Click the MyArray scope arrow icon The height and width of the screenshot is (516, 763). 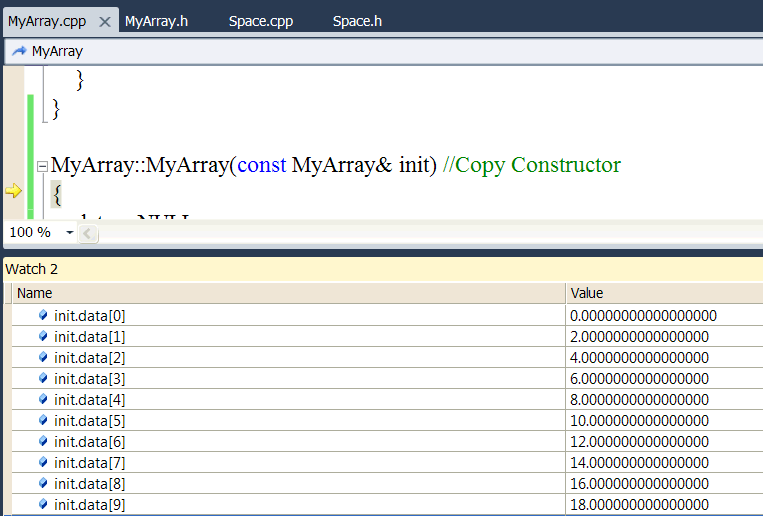coord(19,51)
